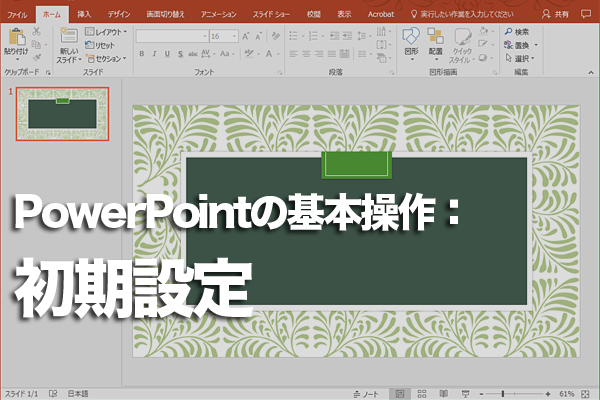Toggle Italic formatting button
The image size is (600, 400).
click(x=154, y=54)
